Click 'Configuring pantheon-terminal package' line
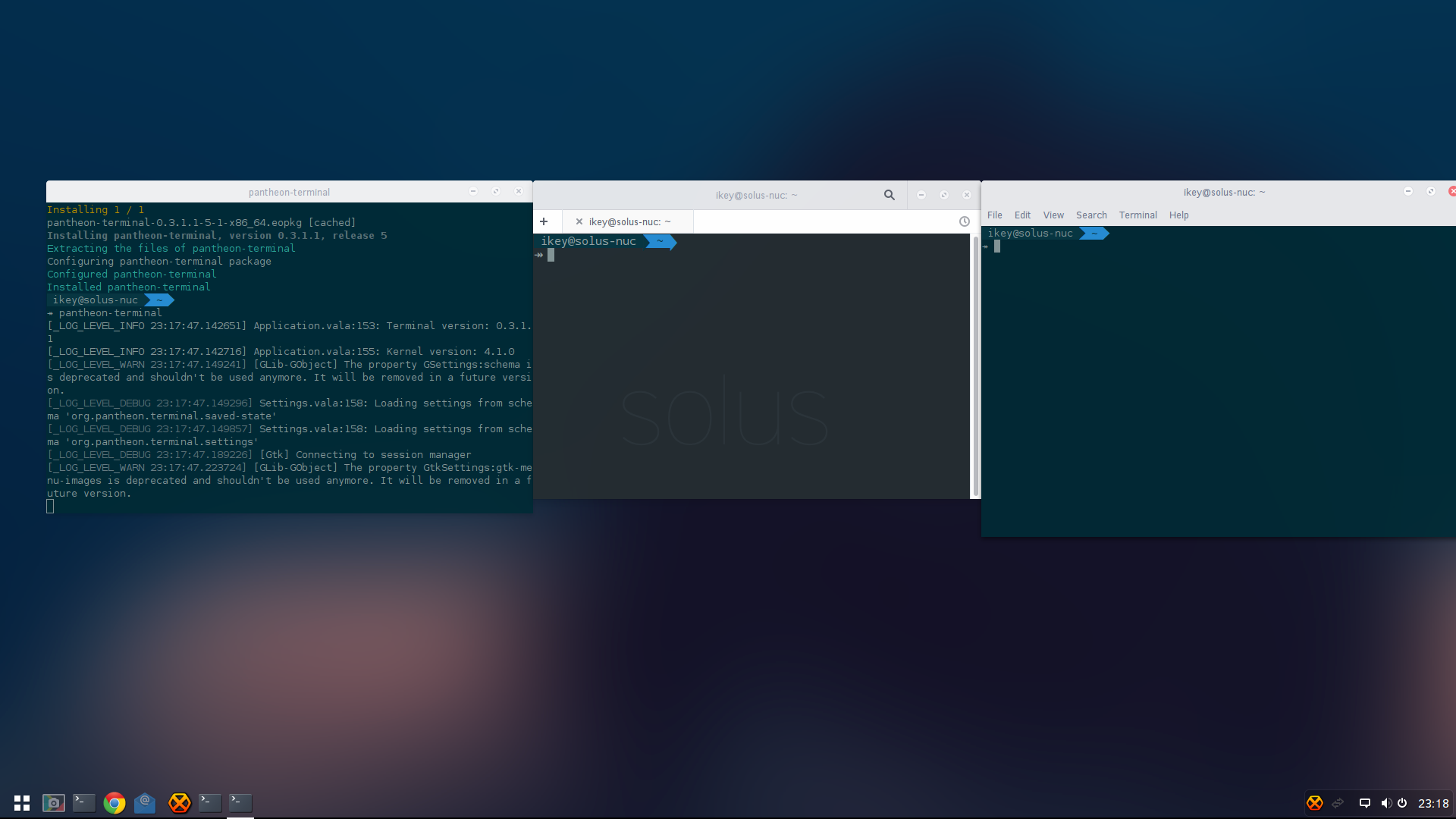The height and width of the screenshot is (819, 1456). coord(159,262)
